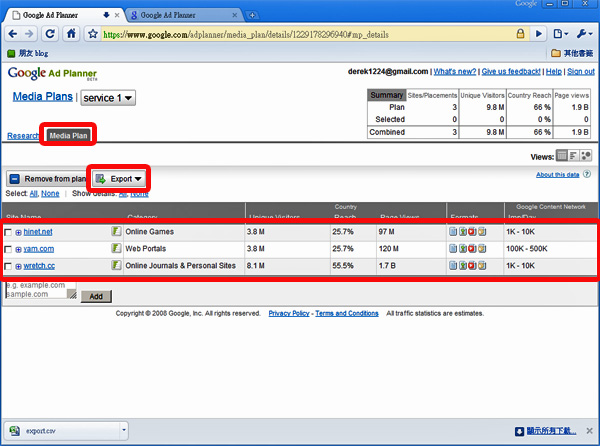The height and width of the screenshot is (446, 600).
Task: Open the browser home page icon
Action: [71, 34]
